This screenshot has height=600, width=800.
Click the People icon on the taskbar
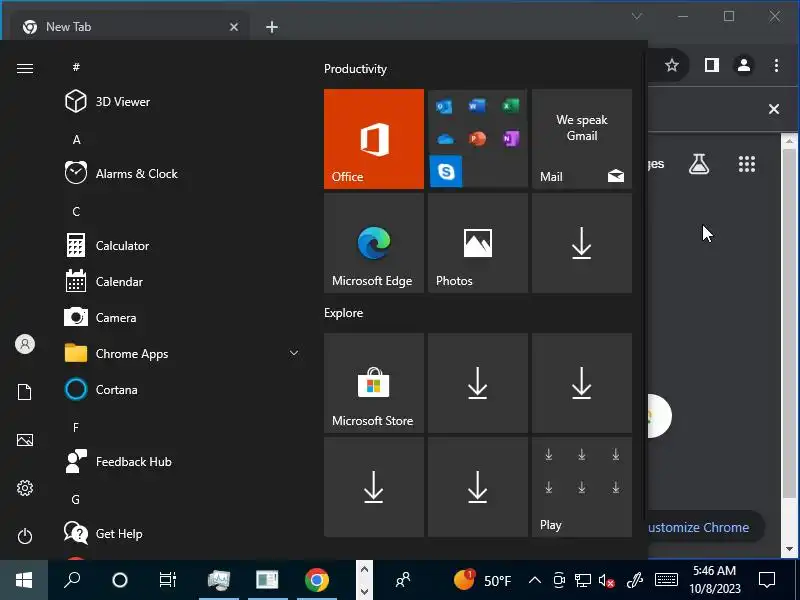(x=403, y=580)
